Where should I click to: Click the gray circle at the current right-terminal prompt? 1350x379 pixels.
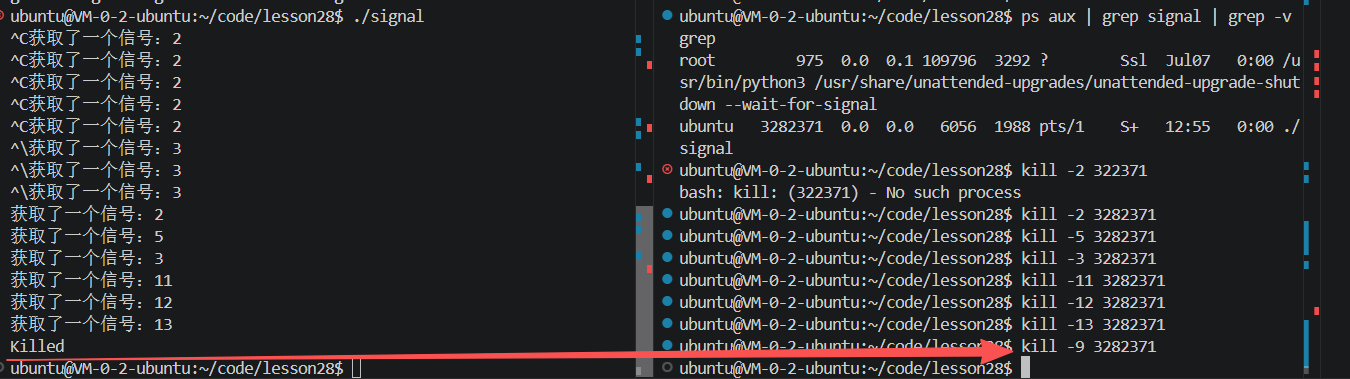pos(667,368)
